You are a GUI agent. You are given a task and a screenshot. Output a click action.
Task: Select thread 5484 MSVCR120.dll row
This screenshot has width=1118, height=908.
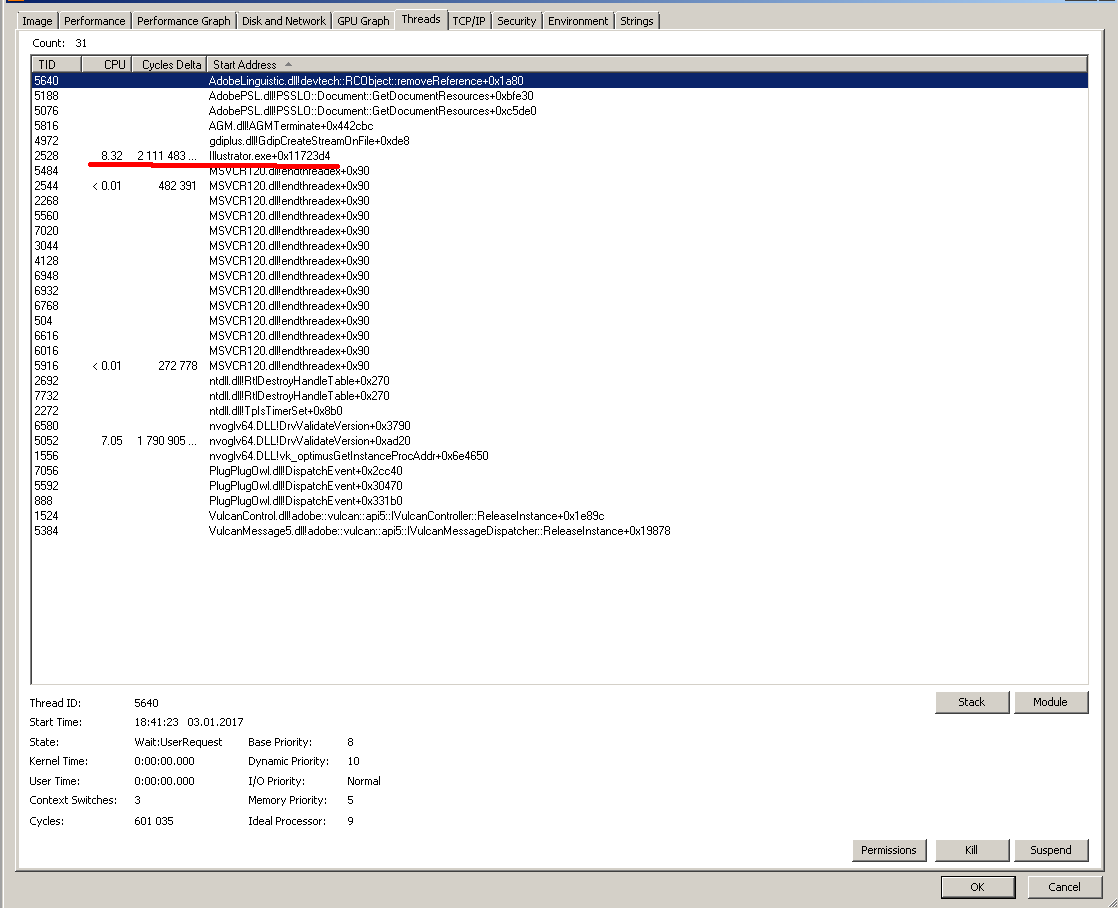coord(560,170)
